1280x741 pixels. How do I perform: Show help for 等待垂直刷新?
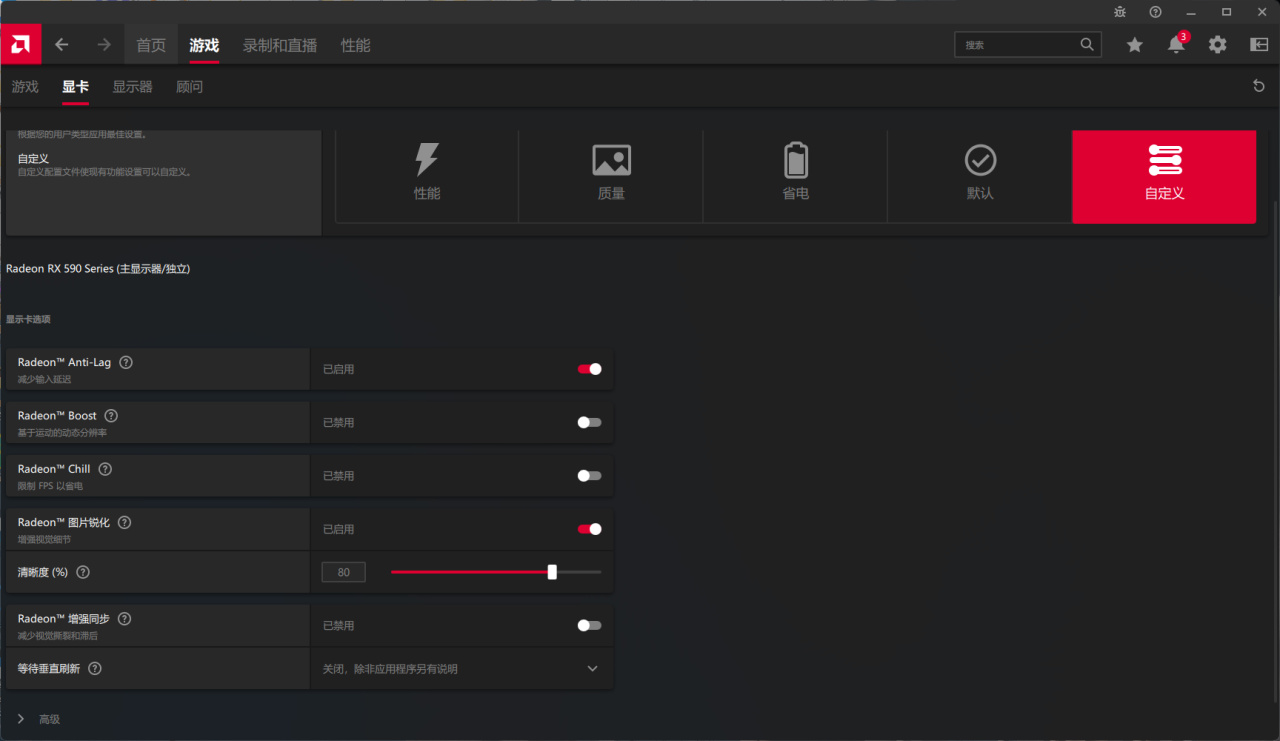95,668
